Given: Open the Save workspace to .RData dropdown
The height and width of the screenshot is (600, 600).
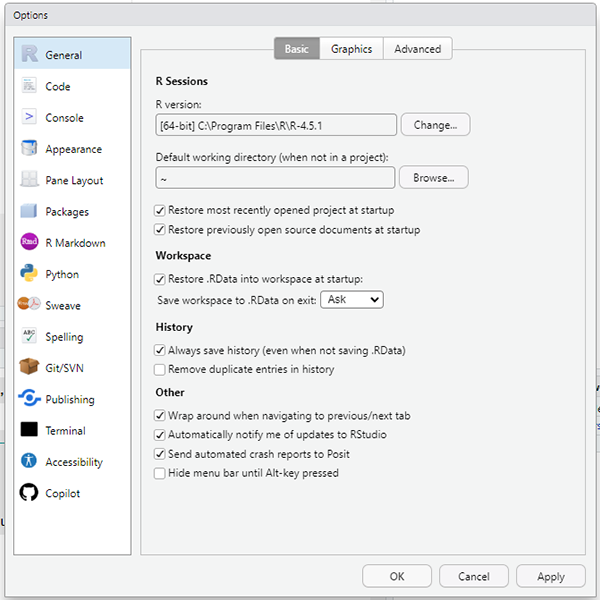Looking at the screenshot, I should coord(351,299).
